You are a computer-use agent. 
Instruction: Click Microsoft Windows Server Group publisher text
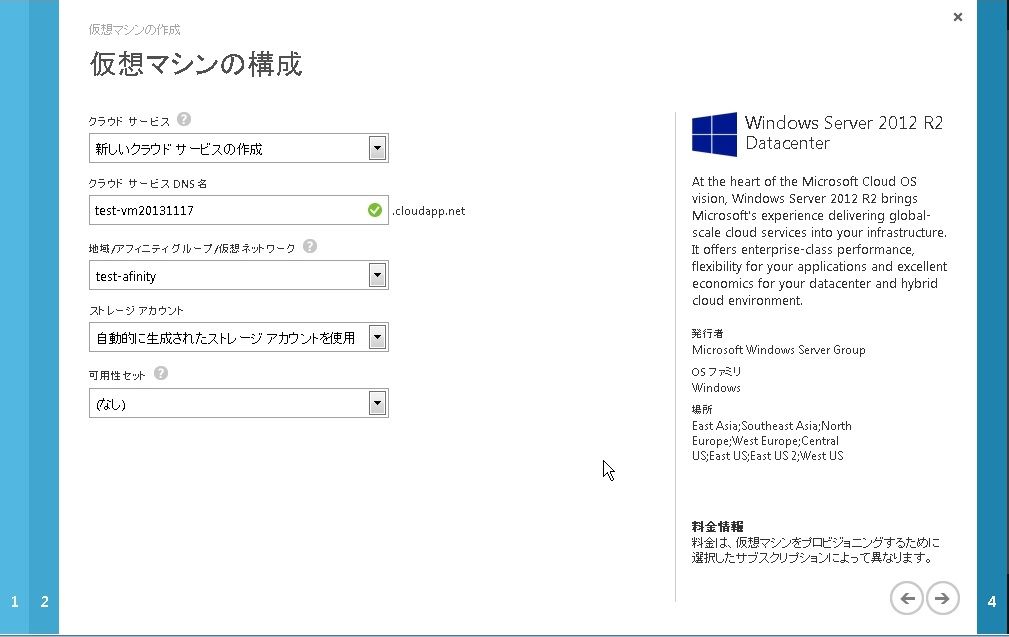point(779,350)
